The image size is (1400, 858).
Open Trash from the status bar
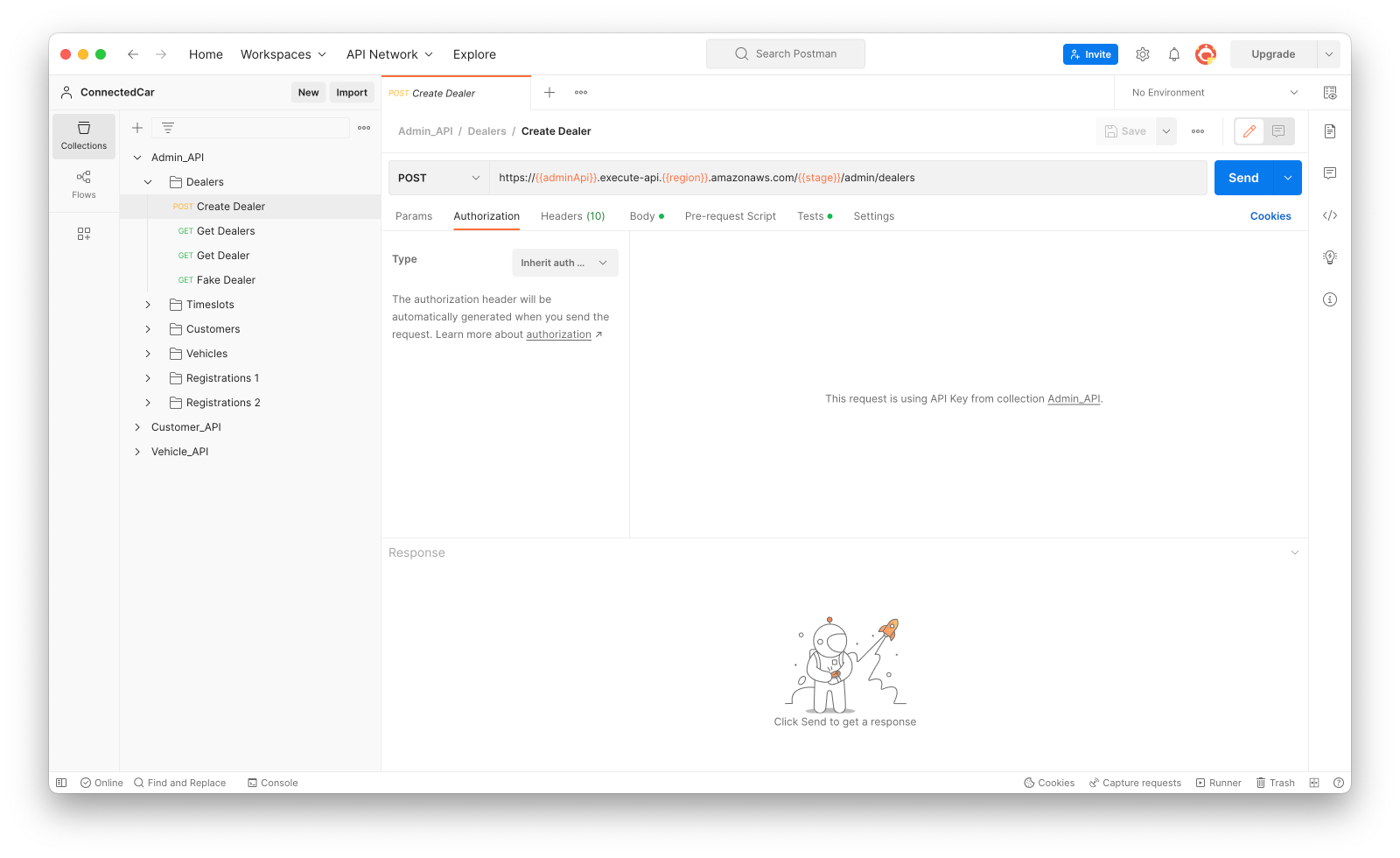pos(1276,783)
